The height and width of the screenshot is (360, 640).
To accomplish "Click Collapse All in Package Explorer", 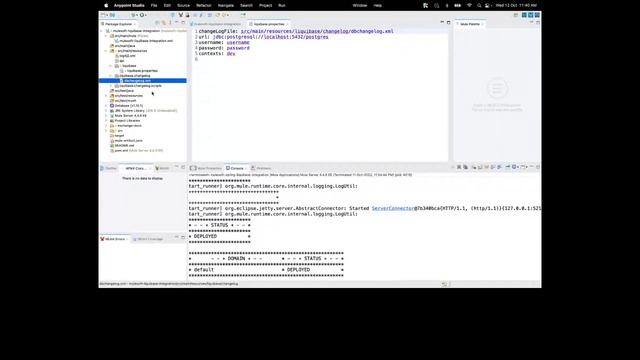I will (158, 23).
